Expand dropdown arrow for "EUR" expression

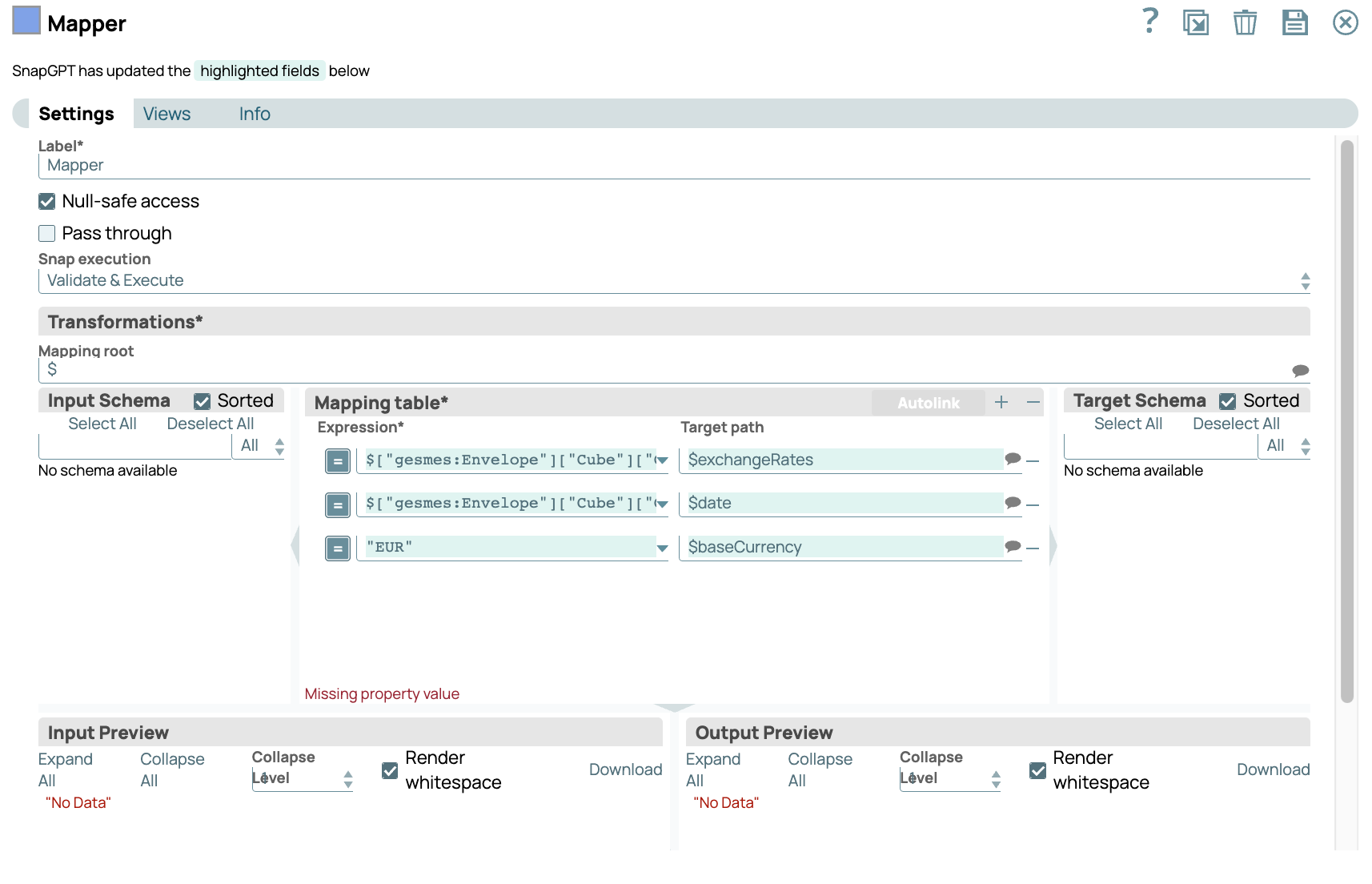pos(662,548)
